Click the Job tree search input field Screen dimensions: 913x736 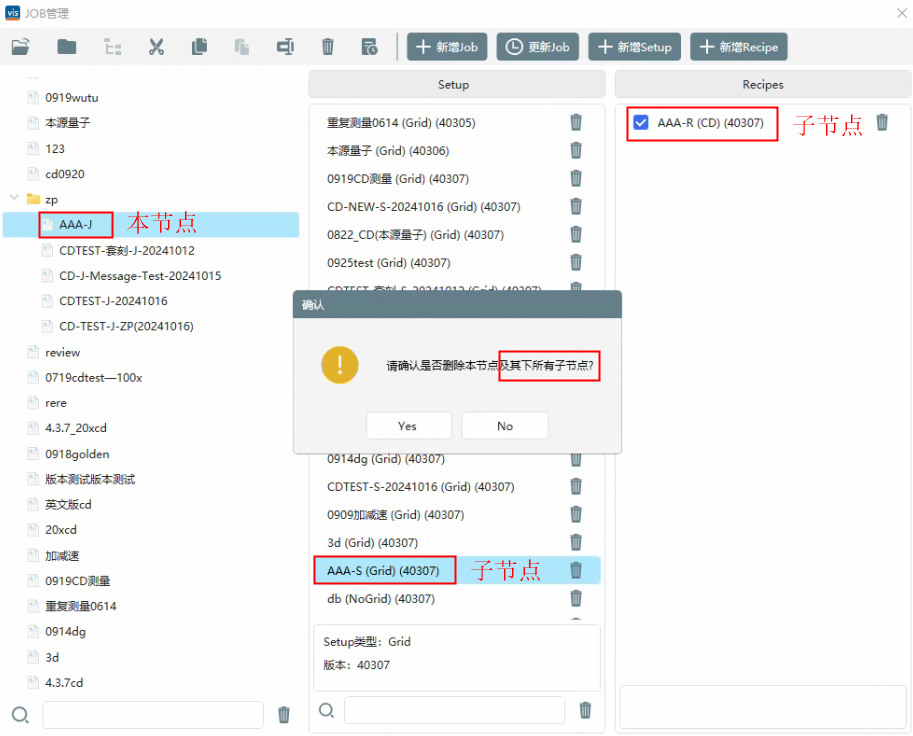[153, 714]
